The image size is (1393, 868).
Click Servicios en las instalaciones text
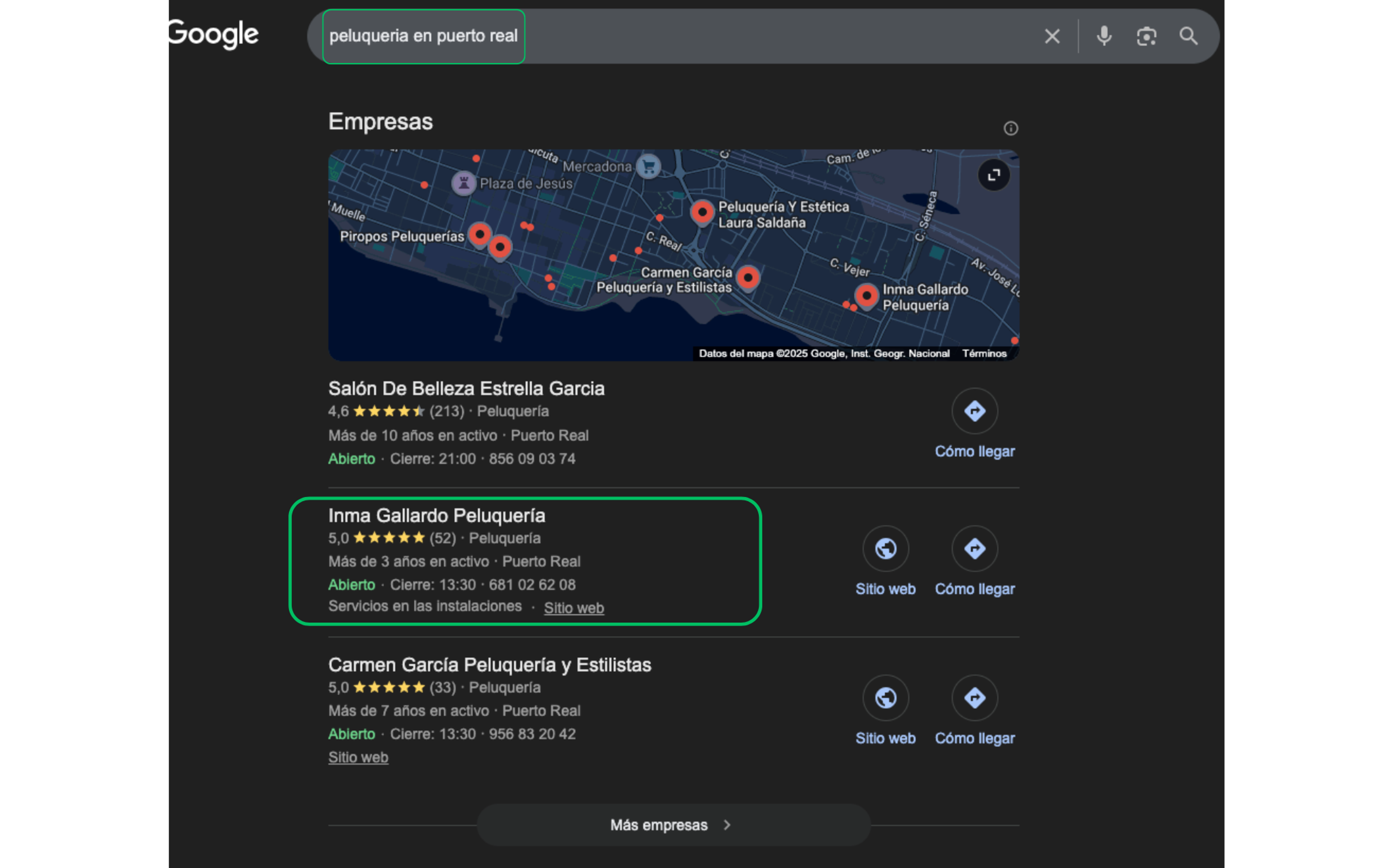(x=425, y=606)
